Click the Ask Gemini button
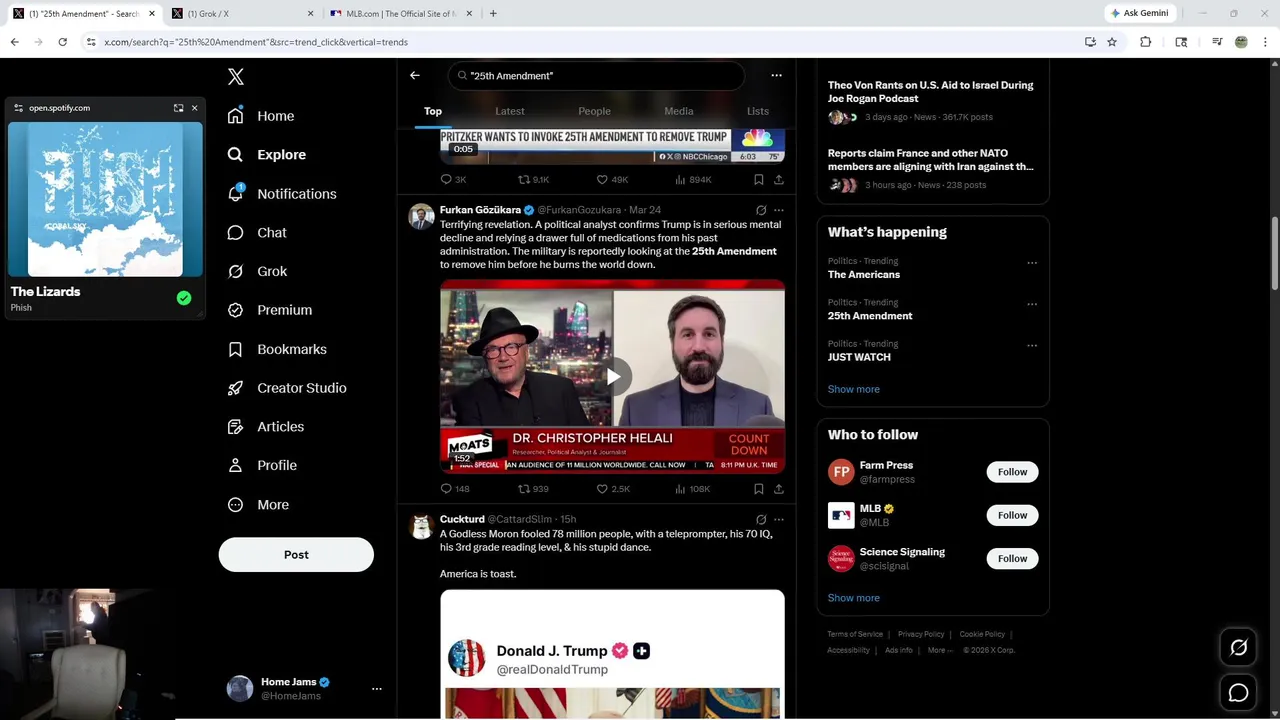This screenshot has width=1280, height=720. tap(1138, 13)
